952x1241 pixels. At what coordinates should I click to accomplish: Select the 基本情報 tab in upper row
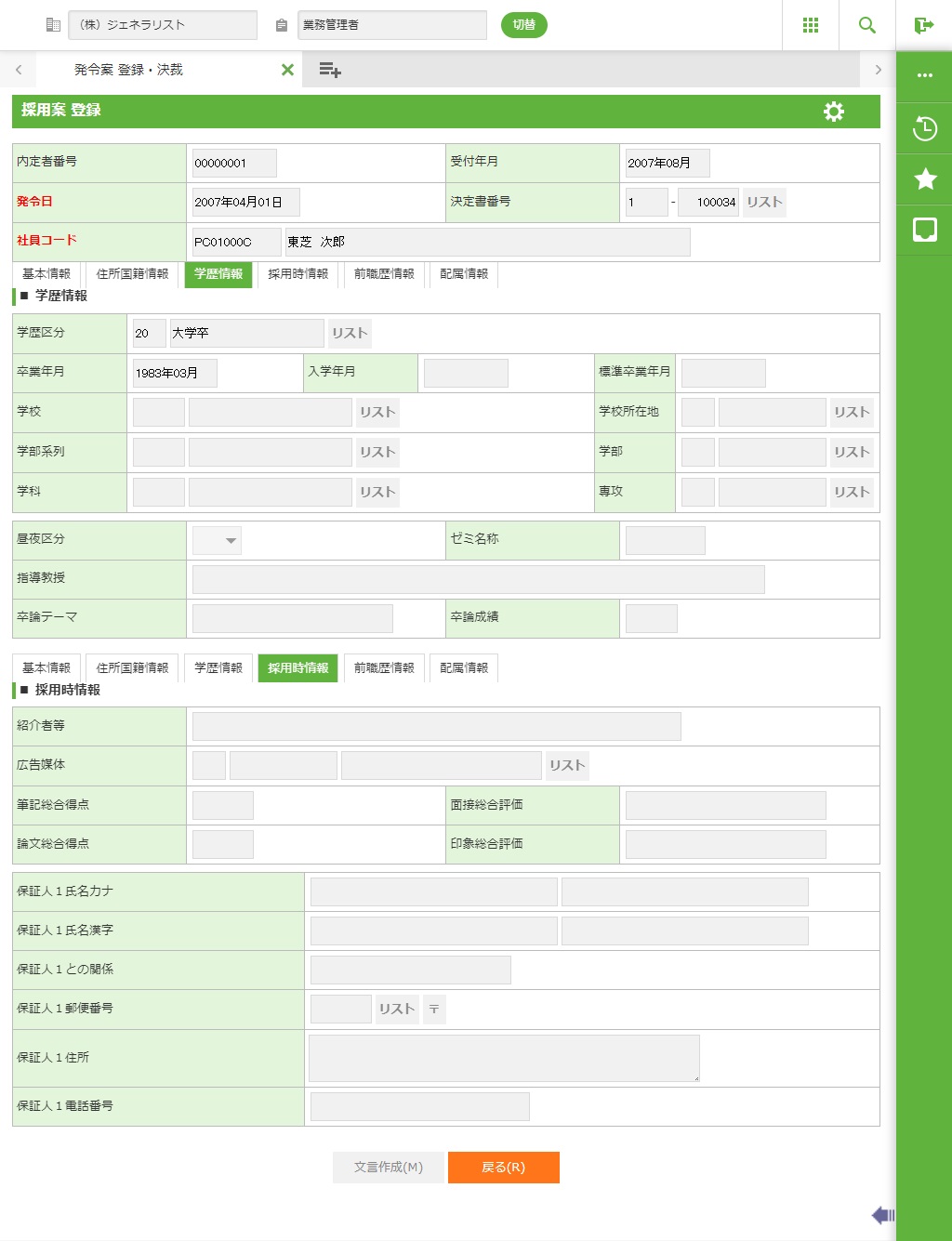click(x=46, y=274)
